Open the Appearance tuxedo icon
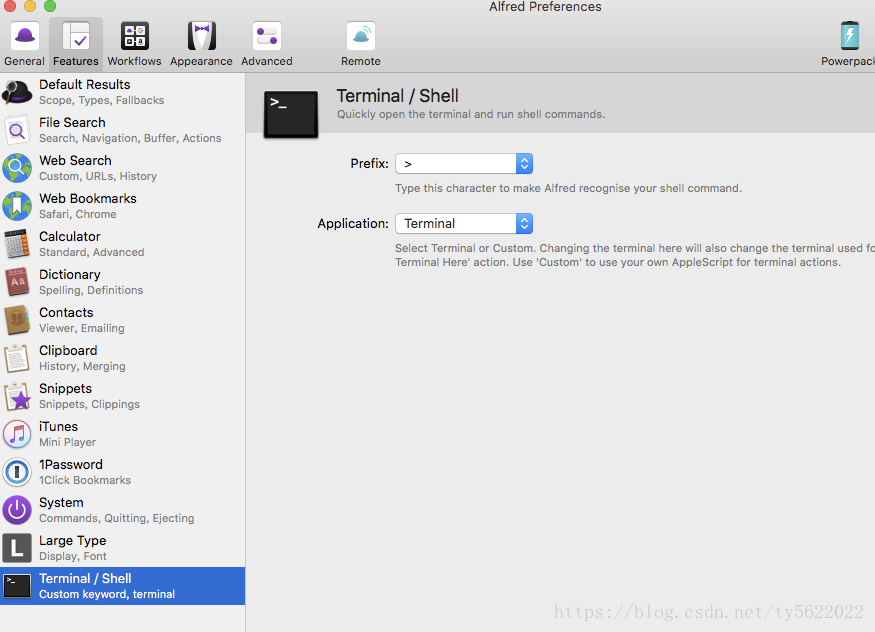Screen dimensions: 875x632 click(x=201, y=36)
